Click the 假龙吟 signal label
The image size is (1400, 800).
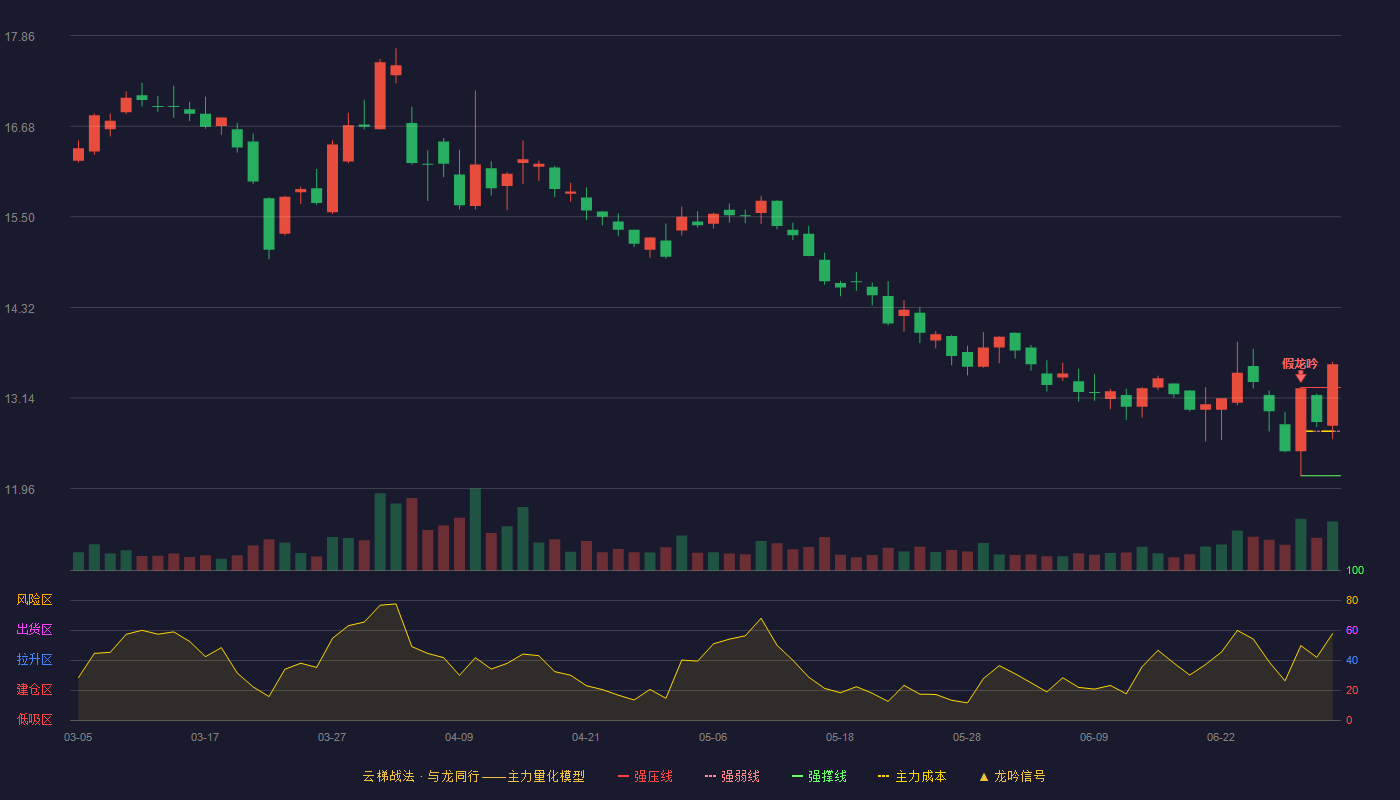1300,363
